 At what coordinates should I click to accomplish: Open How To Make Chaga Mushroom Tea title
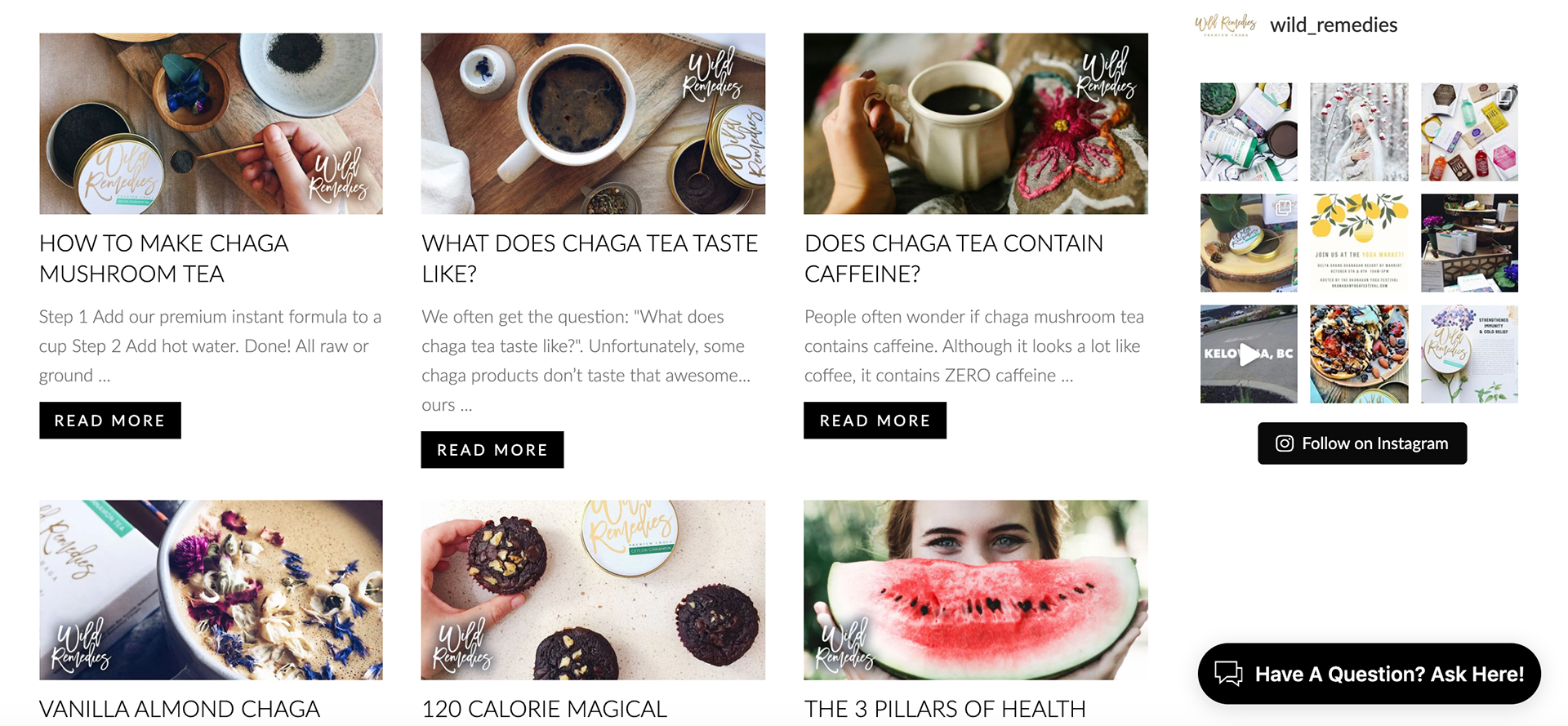pos(164,258)
